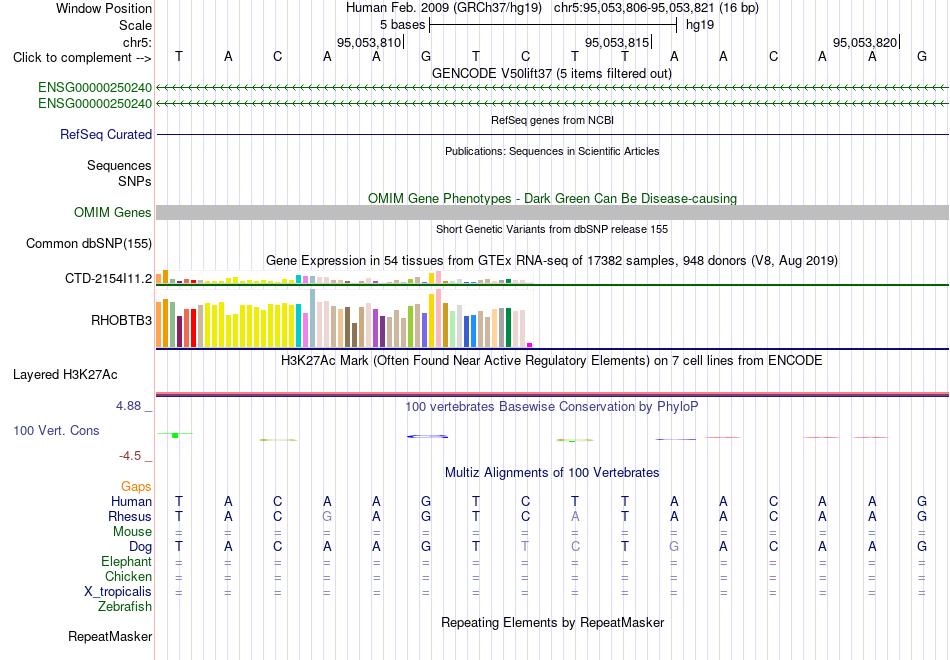
Task: Select the Zebrafish species row label
Action: coord(125,606)
